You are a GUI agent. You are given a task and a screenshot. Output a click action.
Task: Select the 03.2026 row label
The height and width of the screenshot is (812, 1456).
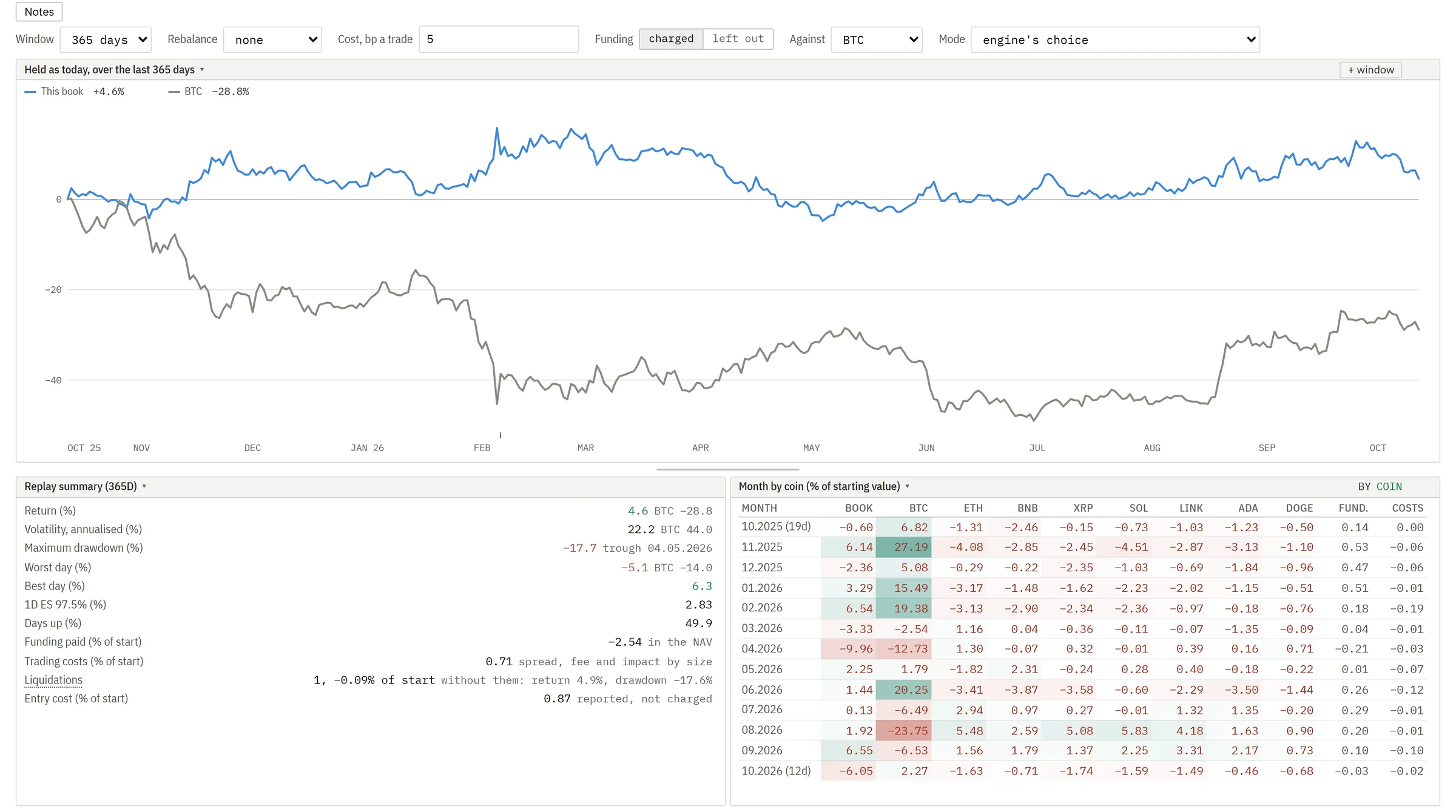(x=762, y=628)
